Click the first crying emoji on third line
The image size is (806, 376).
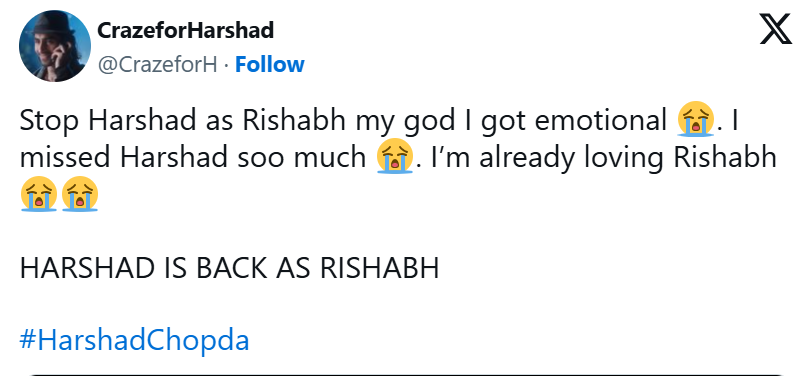point(39,193)
